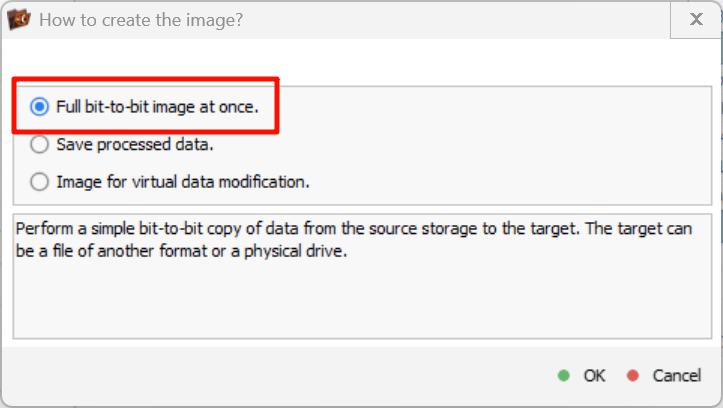The width and height of the screenshot is (723, 408).
Task: Select the Full bit-to-bit image radio button
Action: [39, 106]
